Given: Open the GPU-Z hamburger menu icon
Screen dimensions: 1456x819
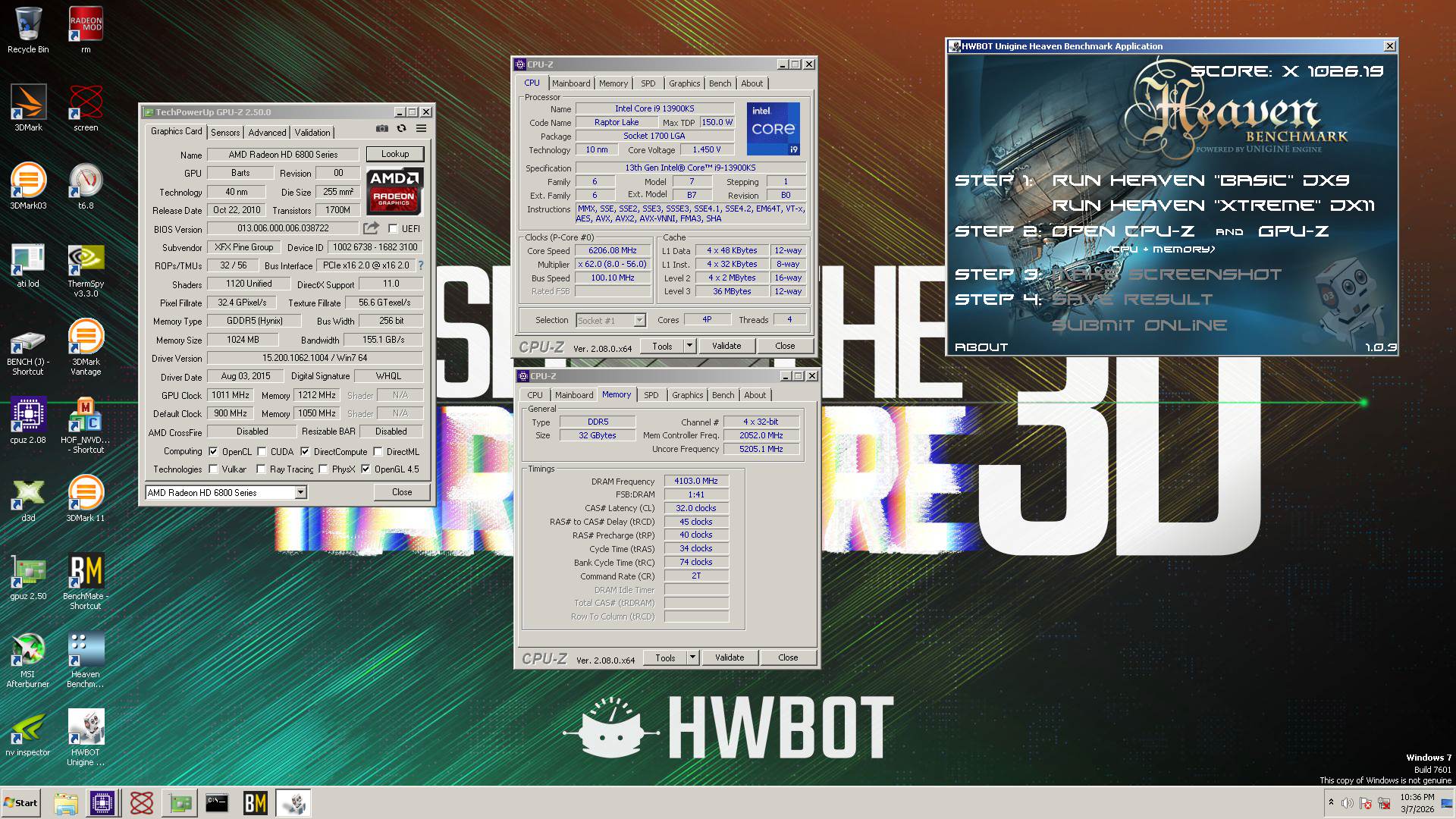Looking at the screenshot, I should pyautogui.click(x=421, y=129).
